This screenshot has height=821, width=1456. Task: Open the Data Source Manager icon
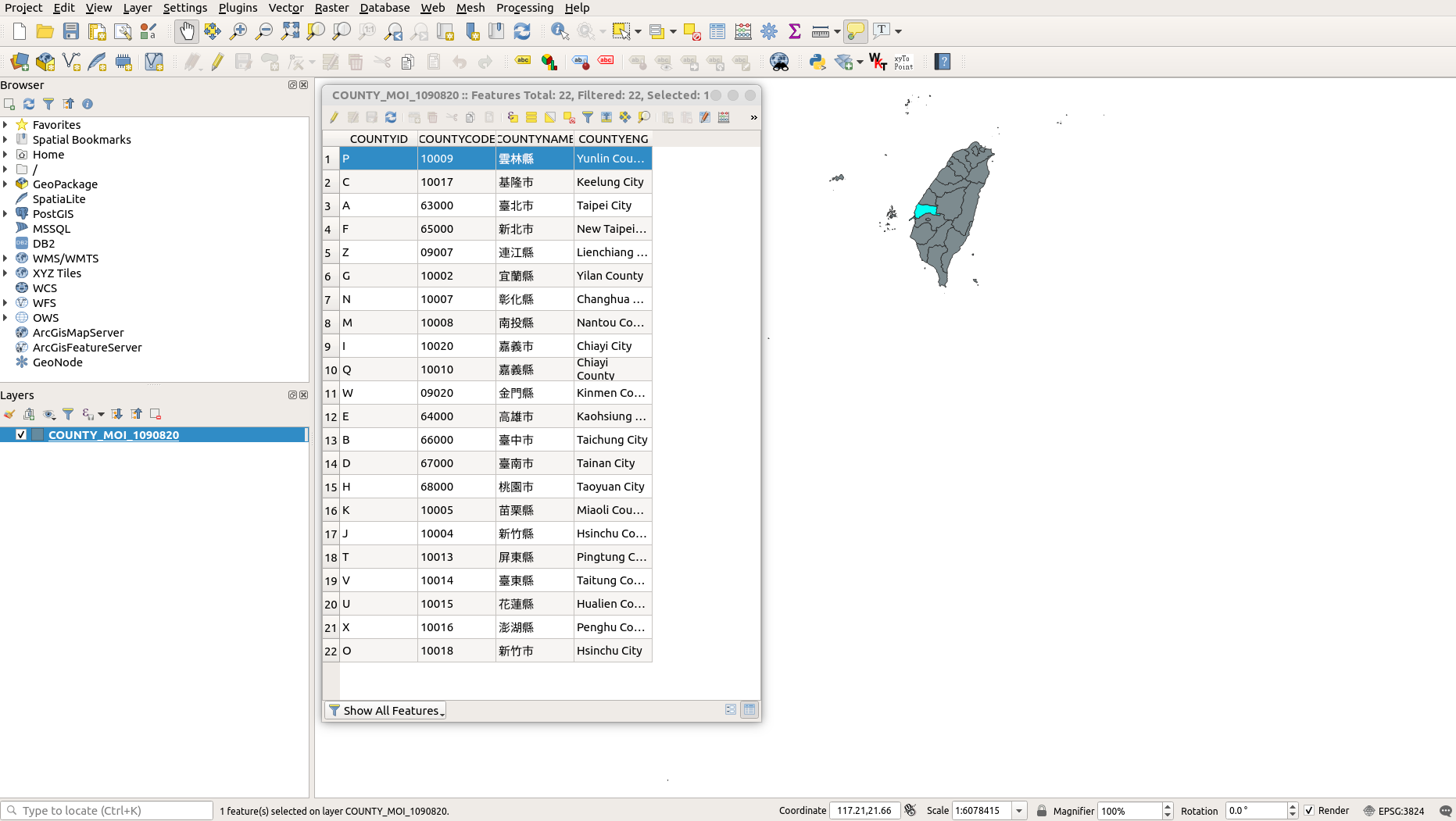click(20, 62)
